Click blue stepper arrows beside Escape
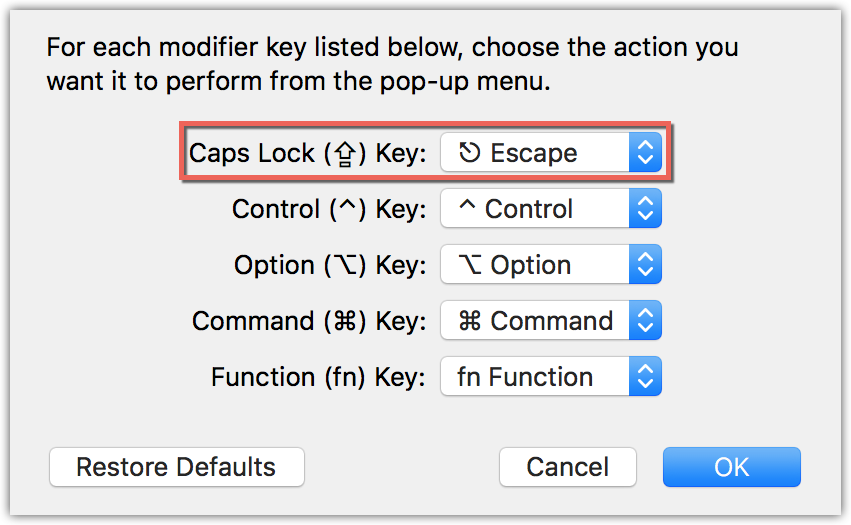 (x=645, y=153)
